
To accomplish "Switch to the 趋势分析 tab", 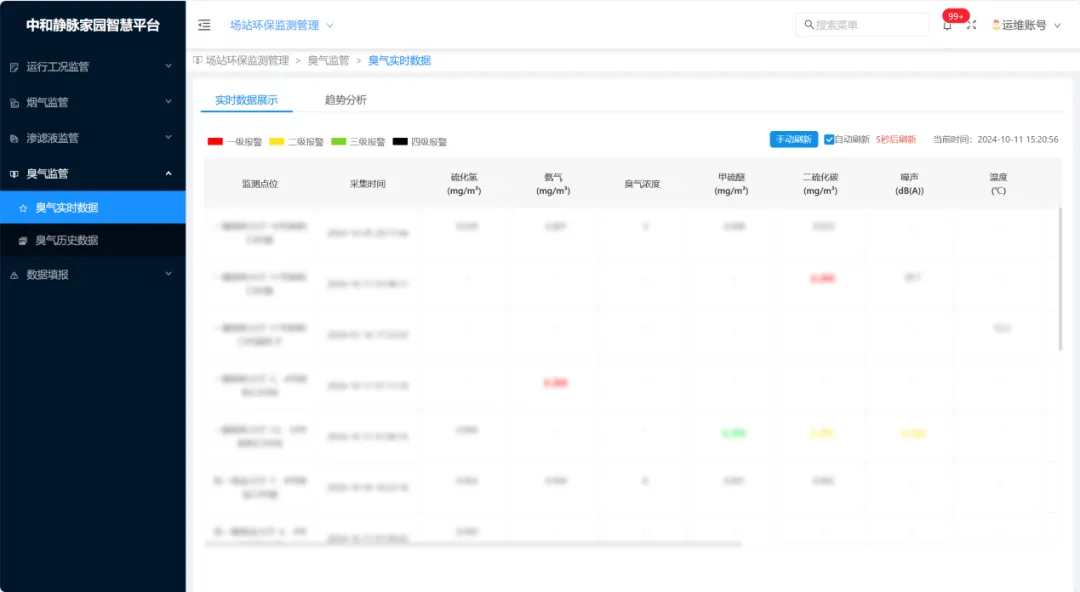I will click(345, 100).
